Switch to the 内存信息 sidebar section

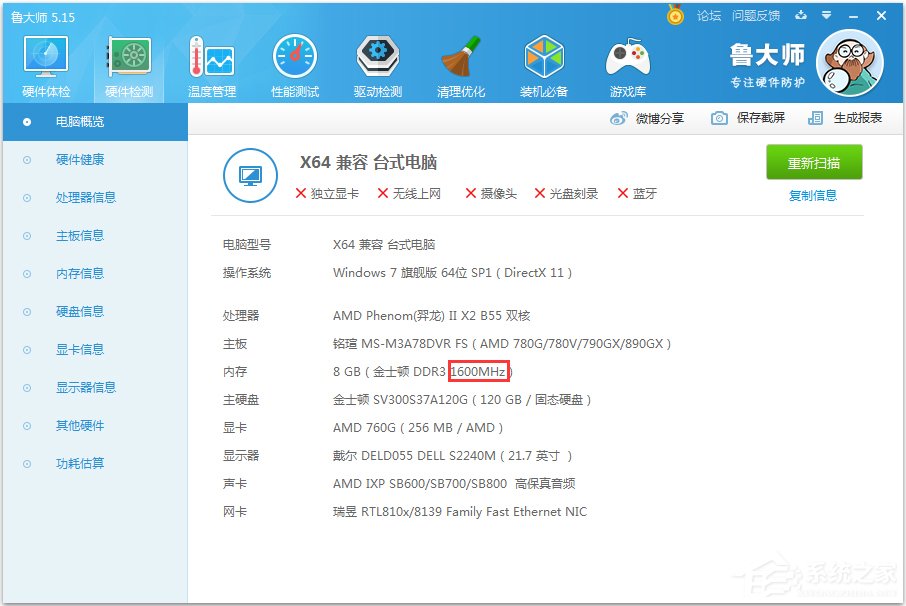pyautogui.click(x=80, y=273)
